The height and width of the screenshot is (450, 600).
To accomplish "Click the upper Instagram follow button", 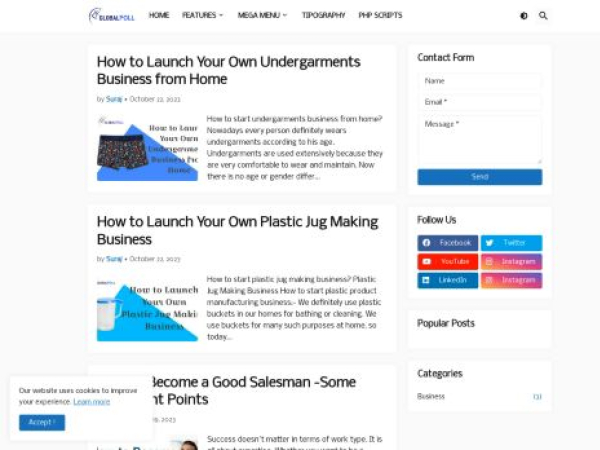I will coord(512,261).
